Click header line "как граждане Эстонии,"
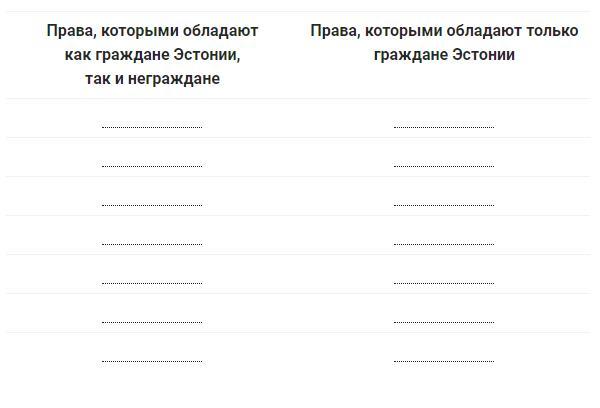This screenshot has width=600, height=408. point(152,55)
